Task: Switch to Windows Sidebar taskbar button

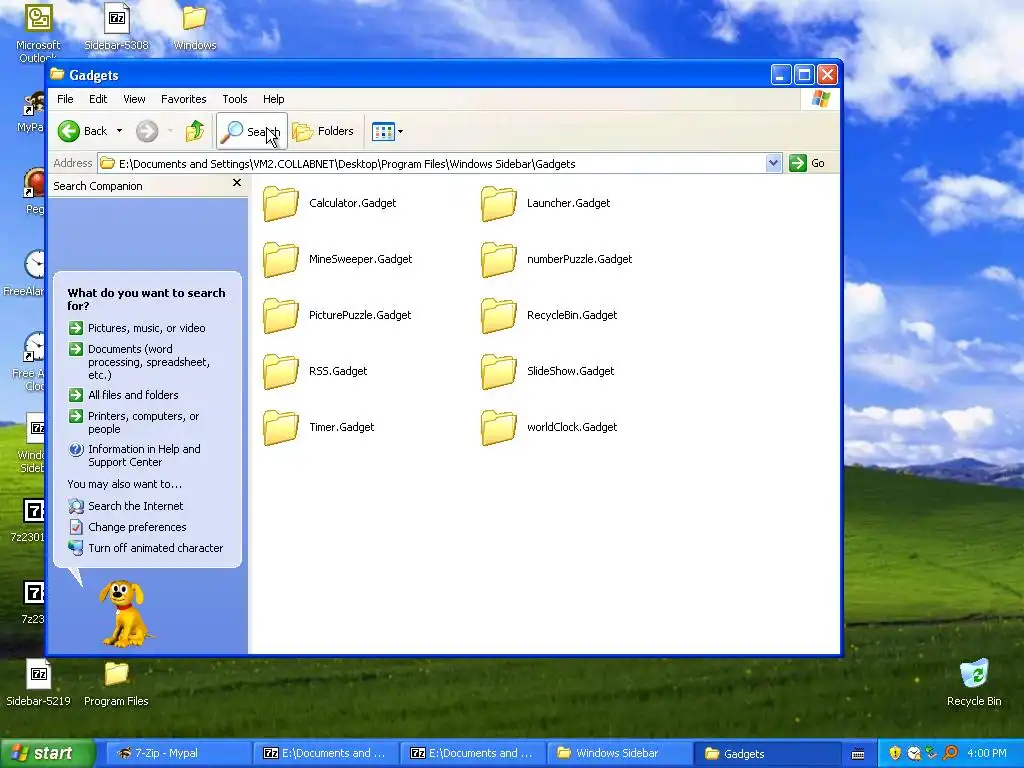Action: (x=619, y=754)
